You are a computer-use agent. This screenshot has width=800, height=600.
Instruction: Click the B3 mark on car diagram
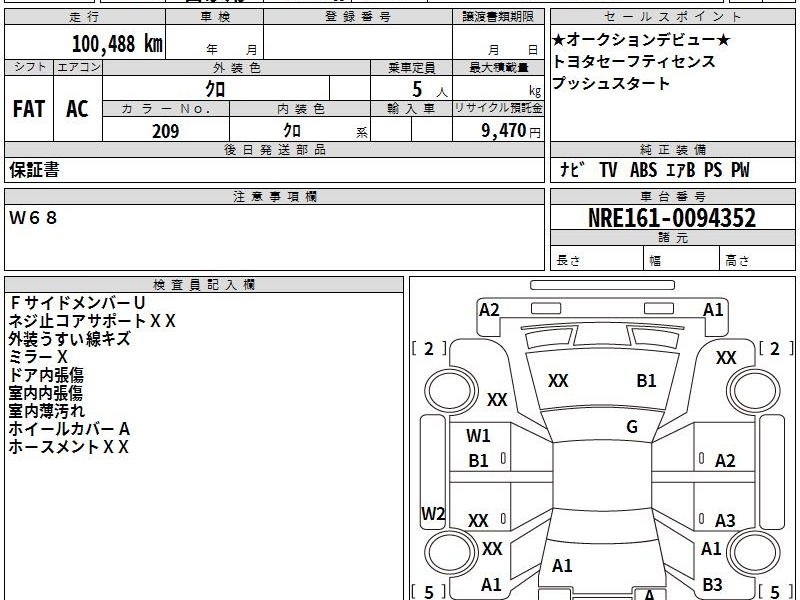coord(712,585)
